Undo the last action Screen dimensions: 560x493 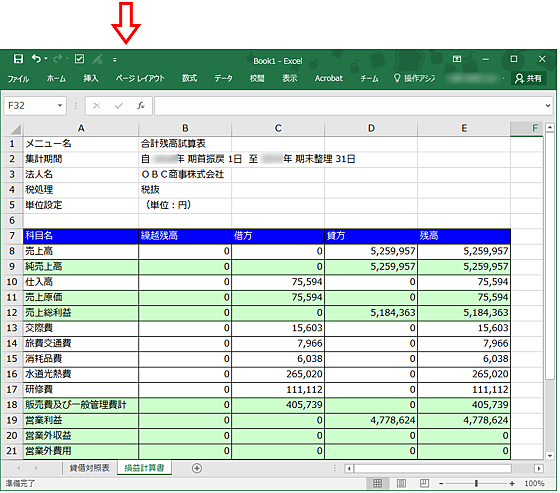pyautogui.click(x=36, y=58)
